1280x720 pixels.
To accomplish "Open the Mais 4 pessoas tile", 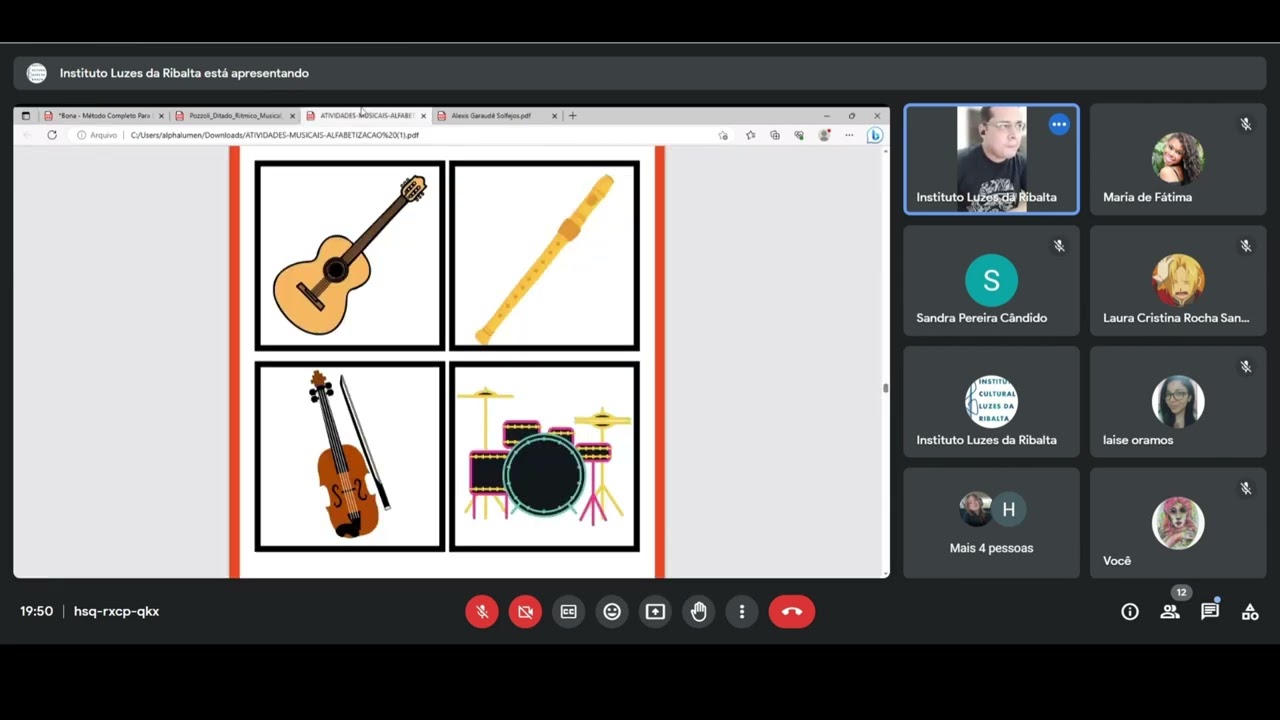I will [x=991, y=523].
